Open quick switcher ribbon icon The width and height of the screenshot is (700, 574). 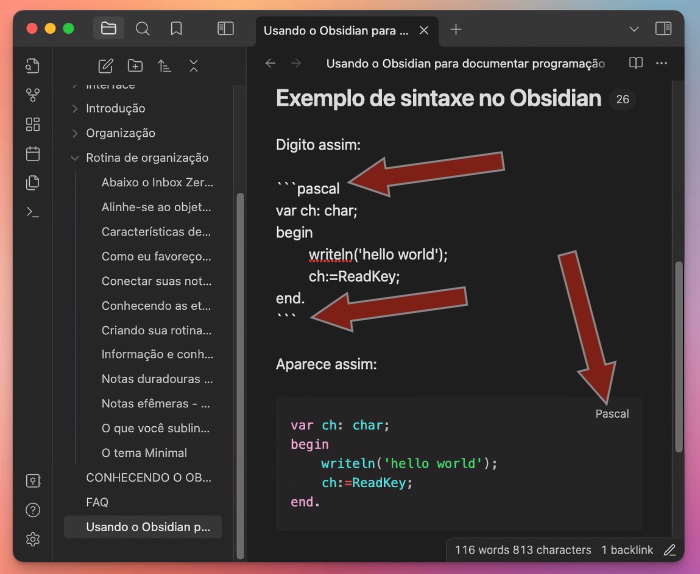tap(33, 66)
